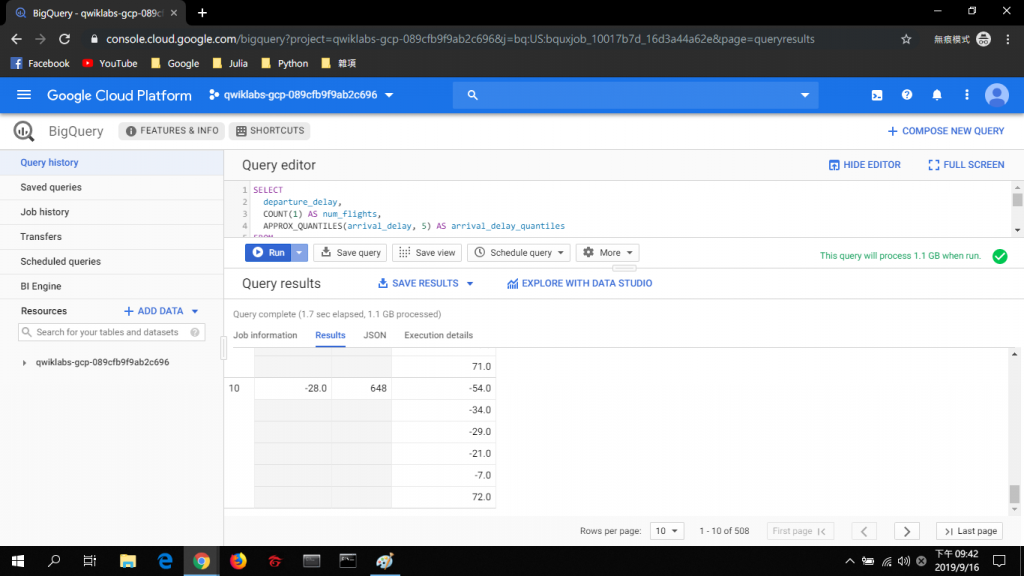The height and width of the screenshot is (576, 1024).
Task: Activate Cloud Shell icon
Action: click(x=877, y=95)
